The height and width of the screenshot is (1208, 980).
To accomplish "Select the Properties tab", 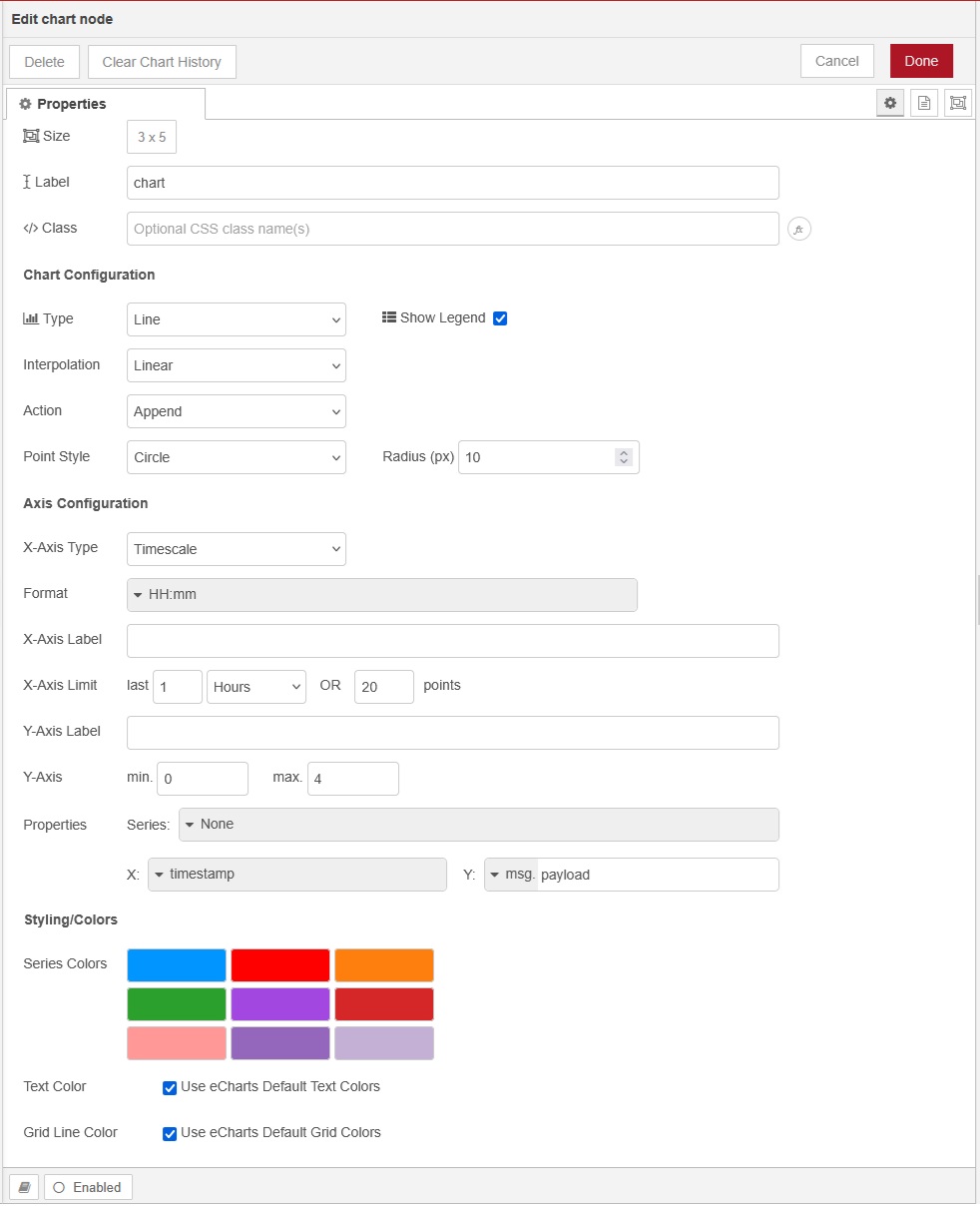I will click(x=106, y=104).
